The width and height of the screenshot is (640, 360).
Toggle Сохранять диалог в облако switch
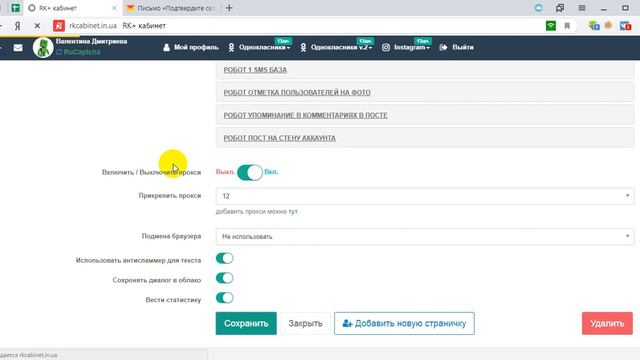click(x=224, y=278)
